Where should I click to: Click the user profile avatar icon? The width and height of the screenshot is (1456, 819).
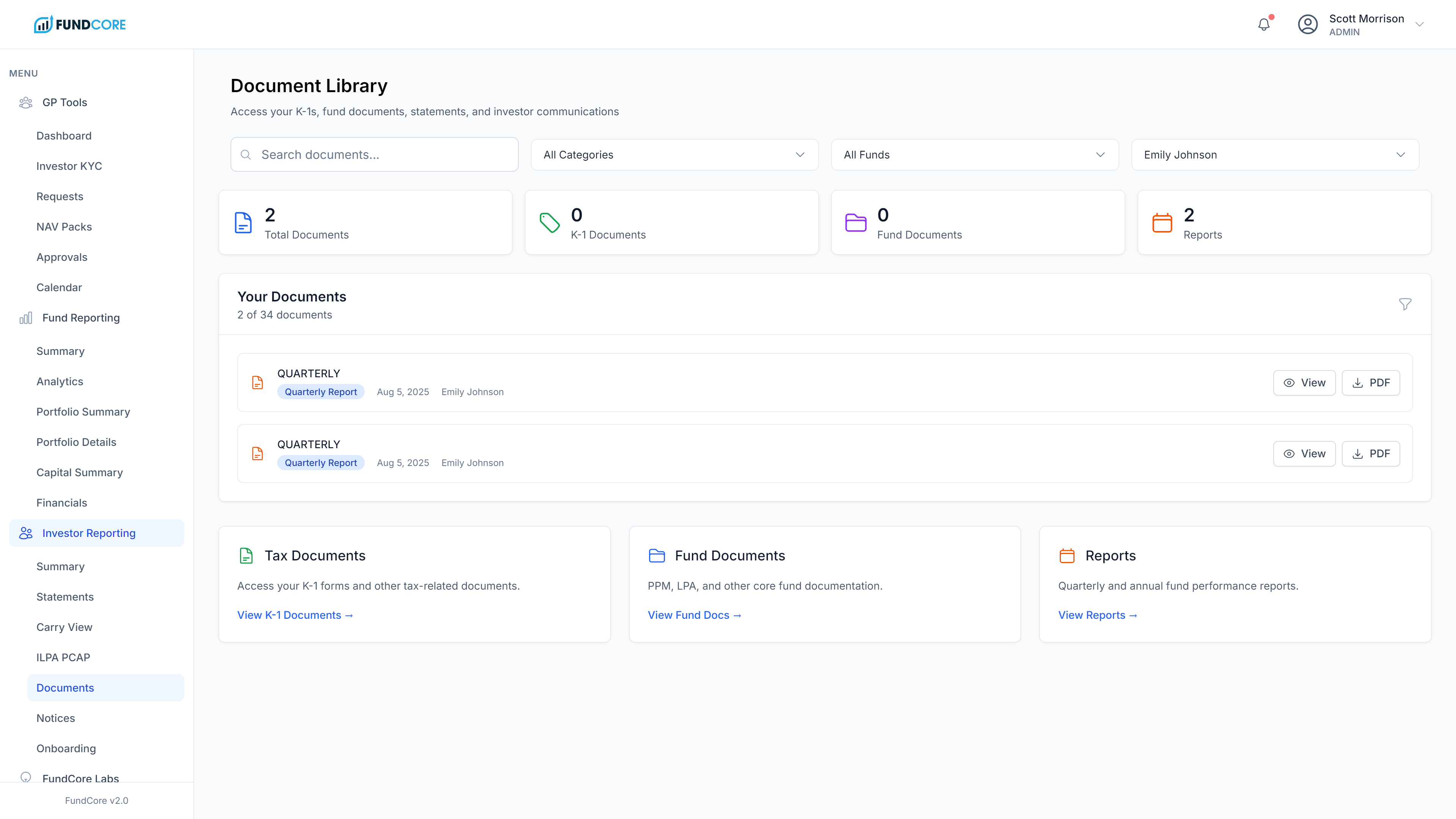click(x=1307, y=24)
